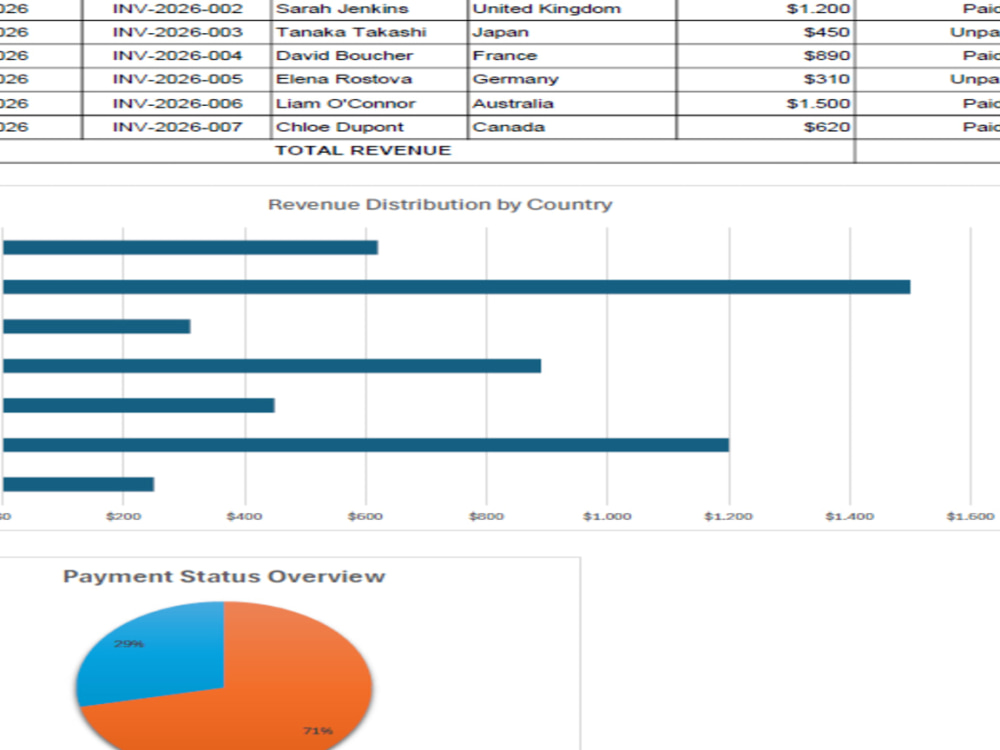Click the $1.500 amount cell
This screenshot has width=1000, height=750.
pyautogui.click(x=765, y=103)
